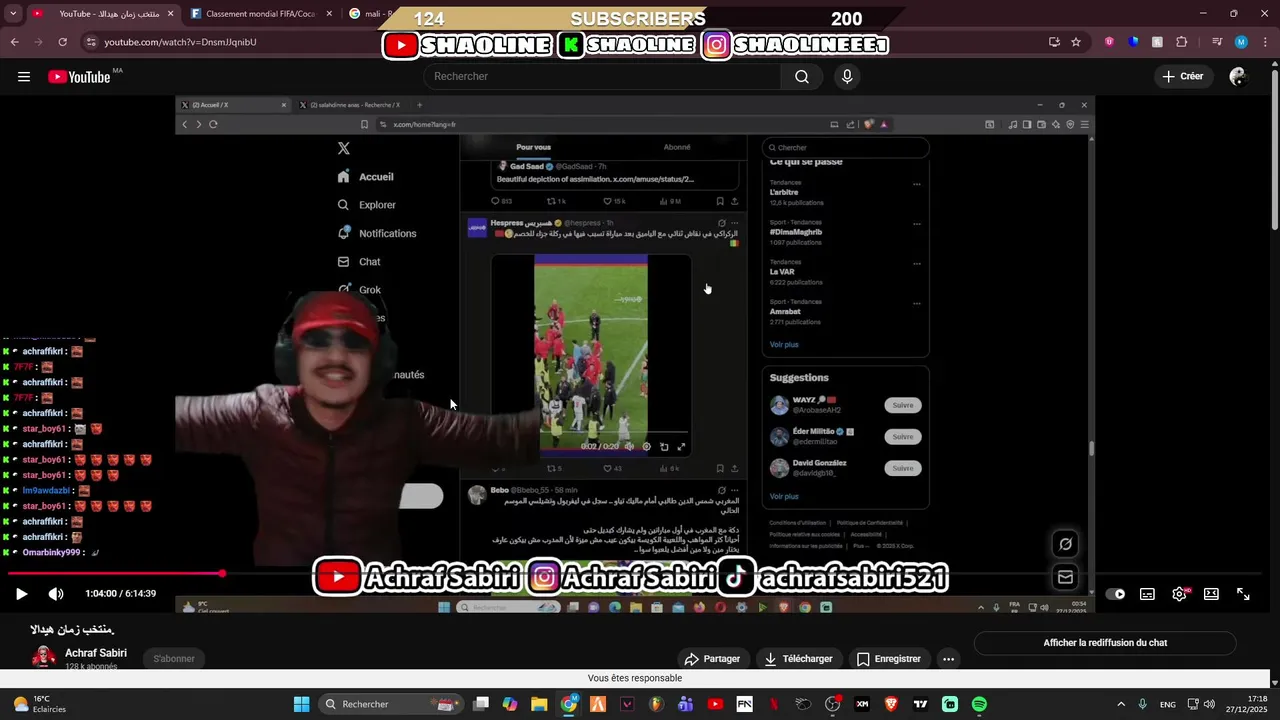Go back in browser history
Image resolution: width=1280 pixels, height=720 pixels.
[14, 42]
